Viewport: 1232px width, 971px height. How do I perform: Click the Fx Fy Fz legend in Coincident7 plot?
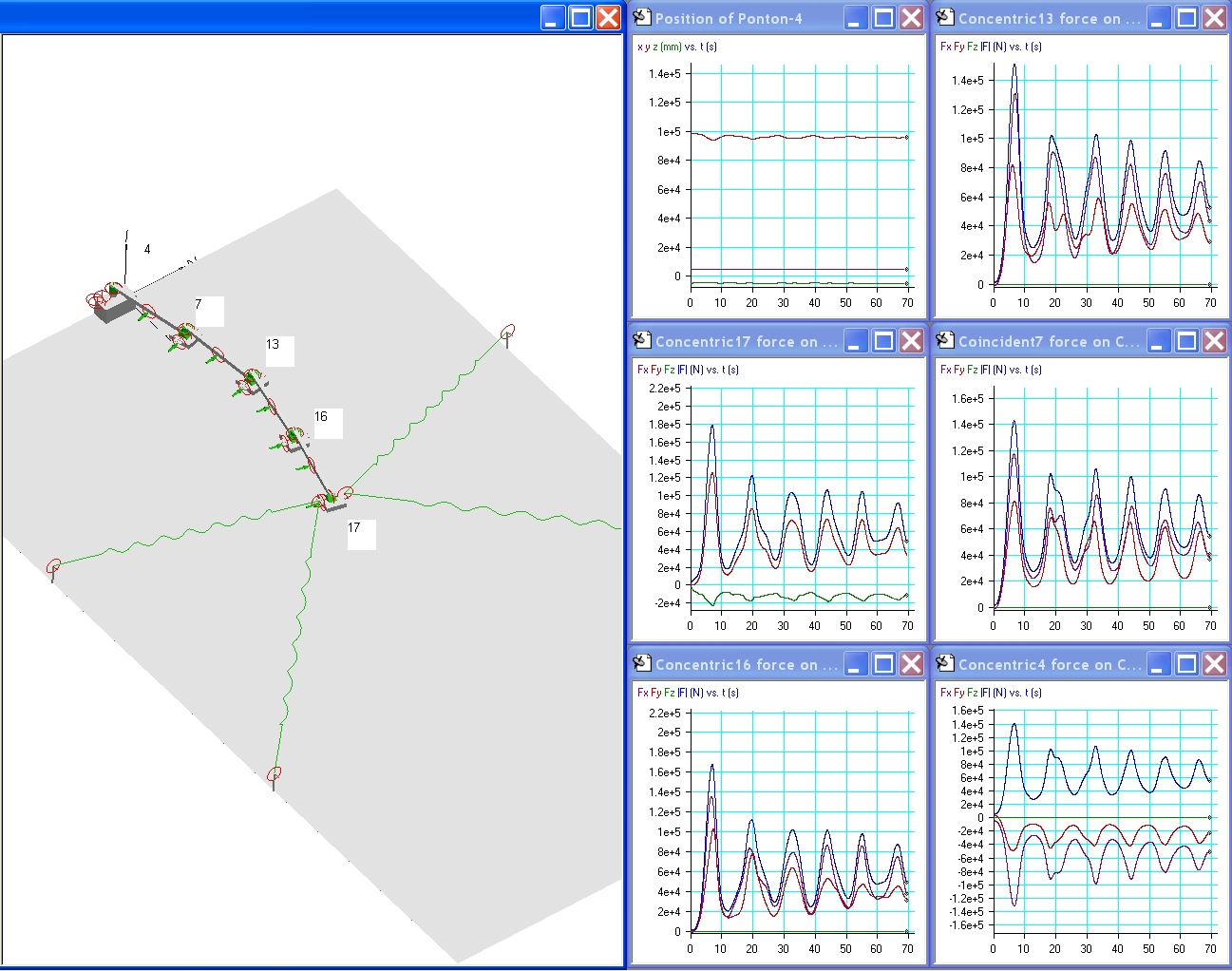pyautogui.click(x=991, y=370)
